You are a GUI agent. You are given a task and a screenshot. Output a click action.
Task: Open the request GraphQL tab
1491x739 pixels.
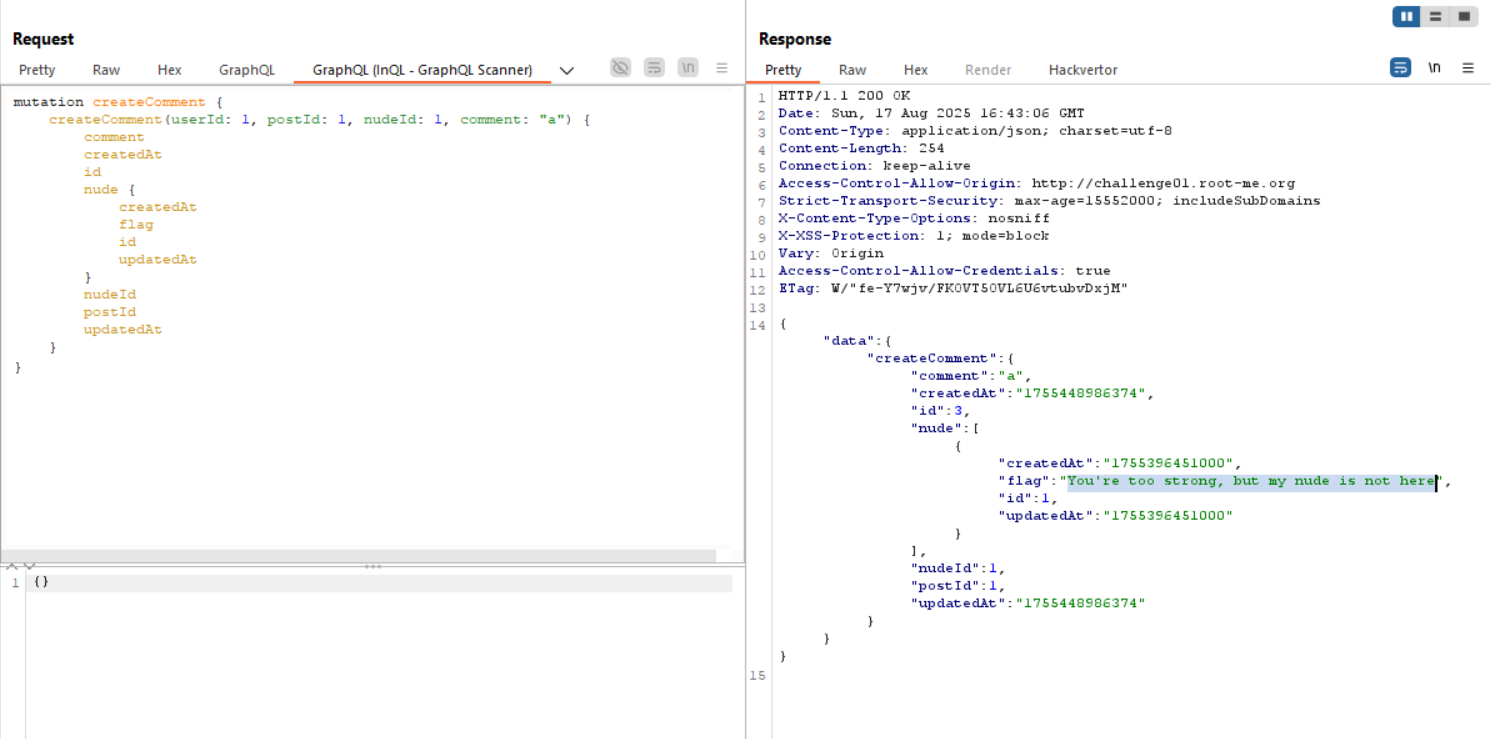247,70
